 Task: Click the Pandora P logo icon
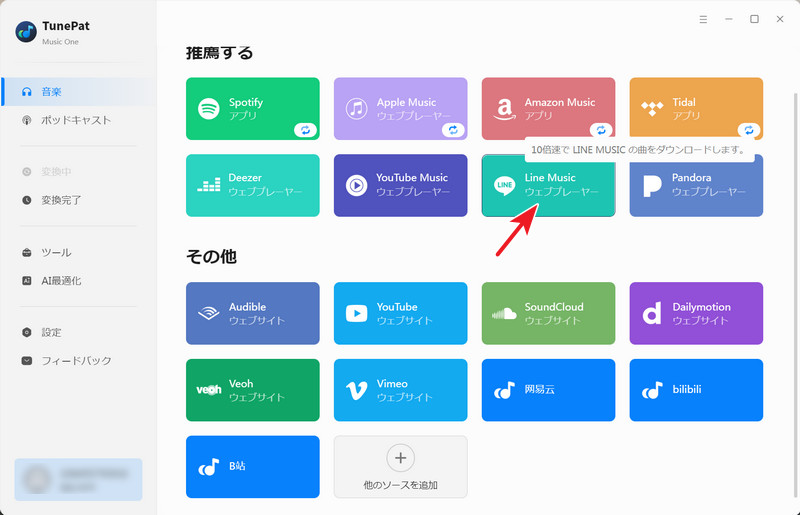tap(652, 186)
